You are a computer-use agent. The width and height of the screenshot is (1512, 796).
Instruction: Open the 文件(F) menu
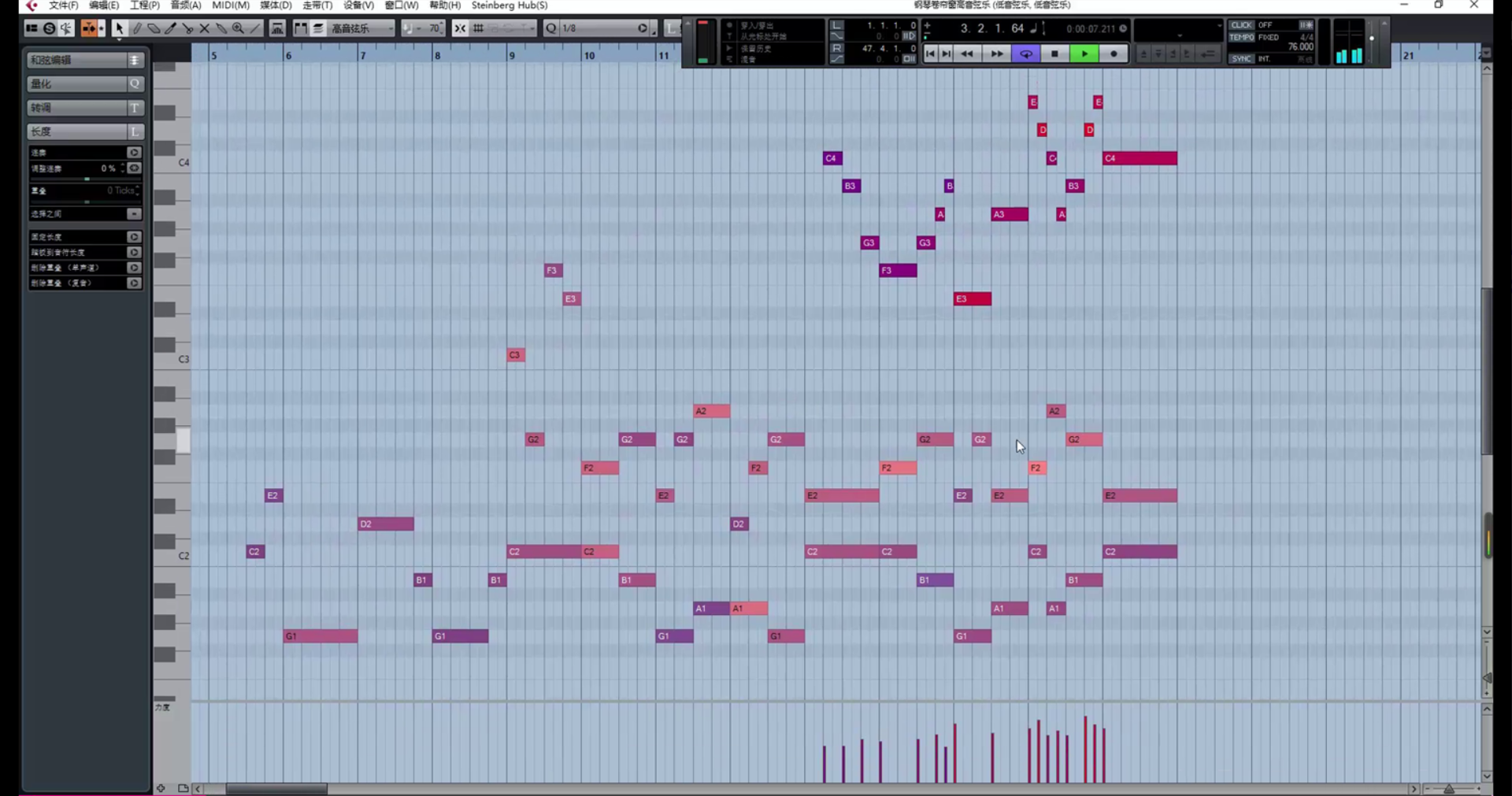[63, 6]
